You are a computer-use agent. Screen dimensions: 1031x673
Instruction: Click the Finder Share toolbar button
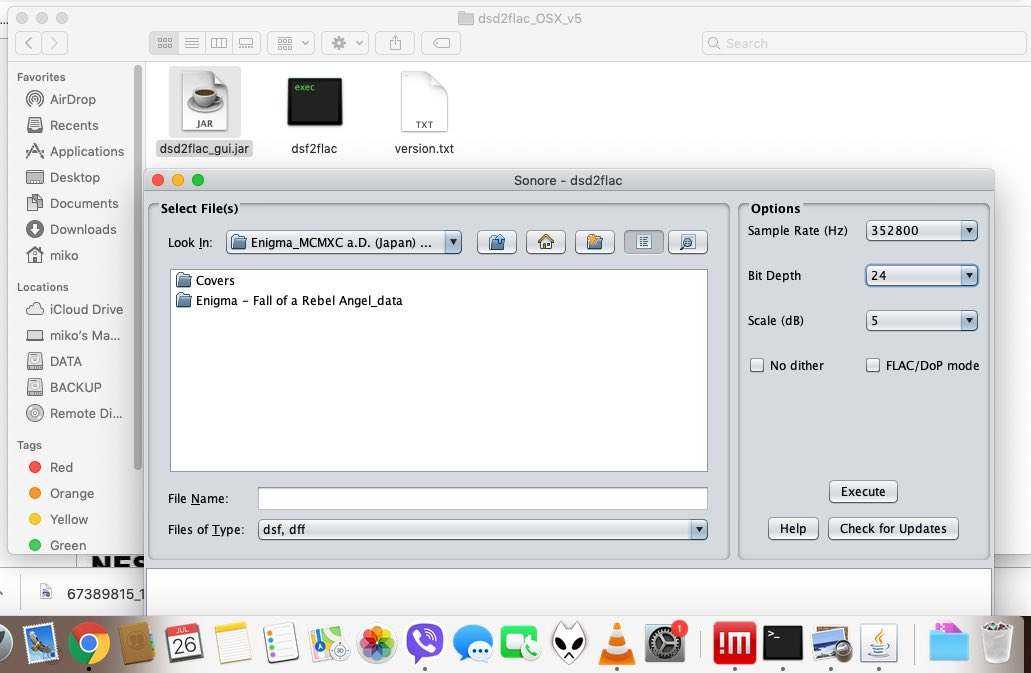tap(395, 43)
